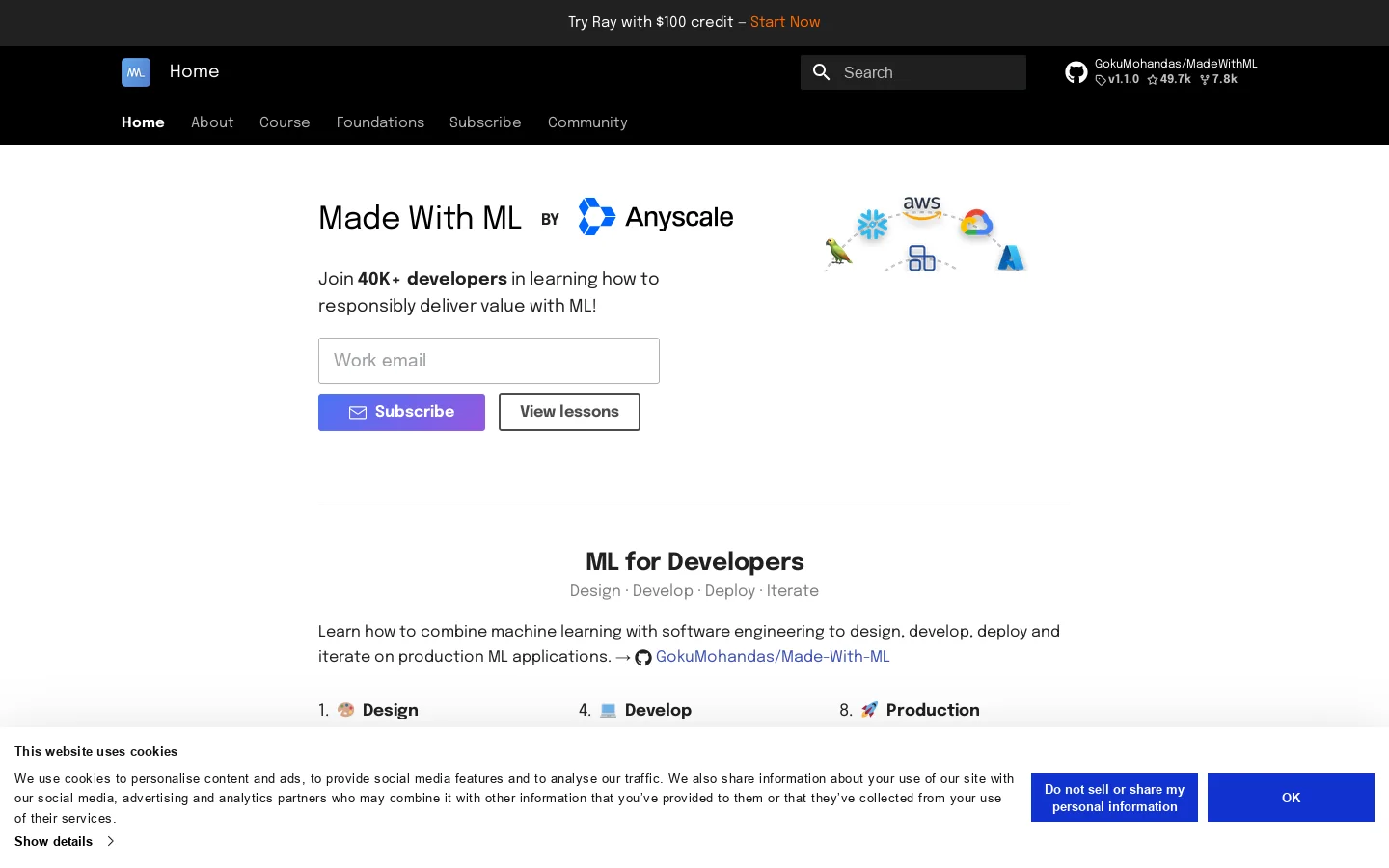Click the View lessons button
Image resolution: width=1389 pixels, height=868 pixels.
click(x=569, y=412)
